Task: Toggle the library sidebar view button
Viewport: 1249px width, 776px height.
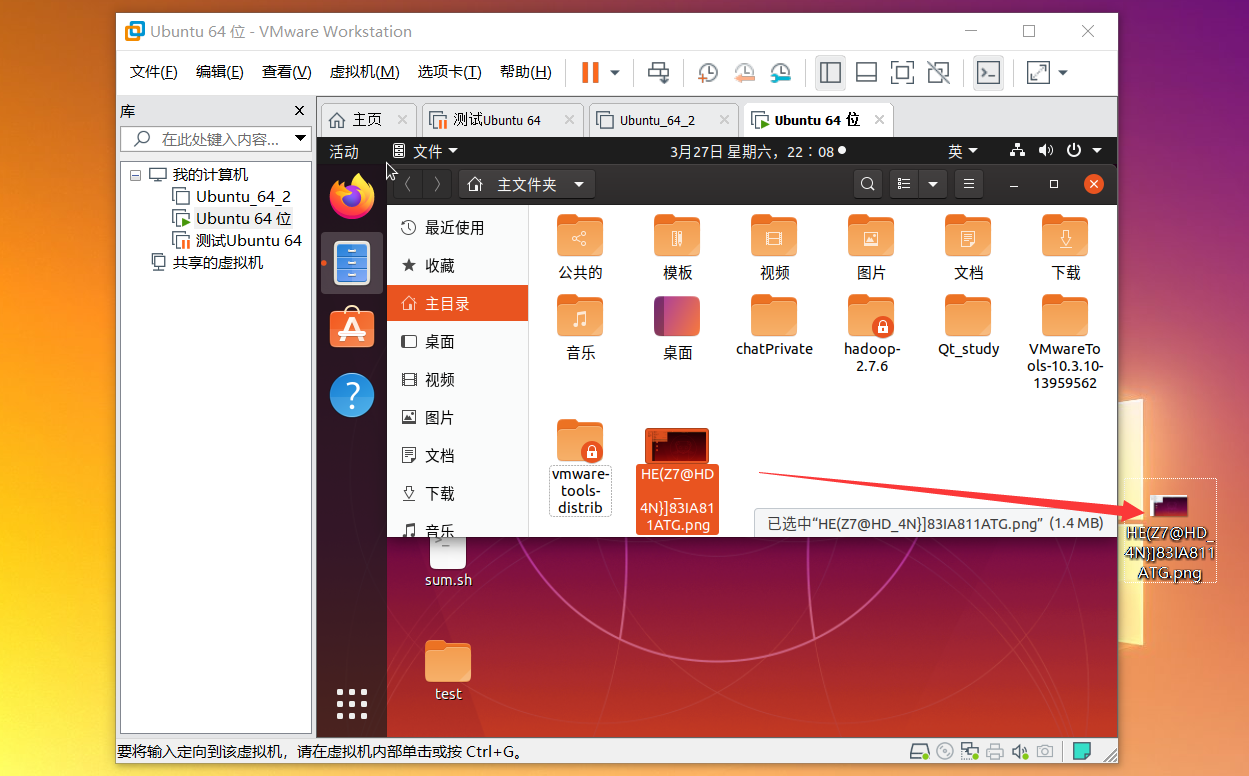Action: tap(830, 72)
